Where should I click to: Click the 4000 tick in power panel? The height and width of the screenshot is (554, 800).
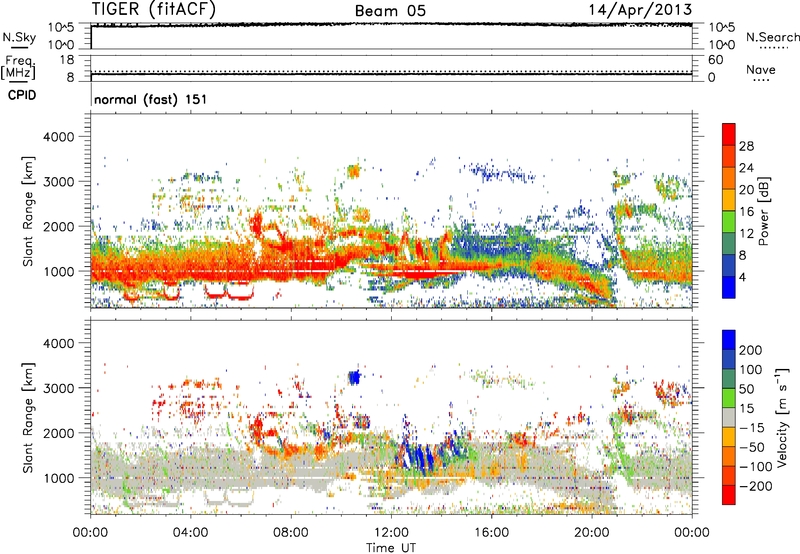point(59,137)
